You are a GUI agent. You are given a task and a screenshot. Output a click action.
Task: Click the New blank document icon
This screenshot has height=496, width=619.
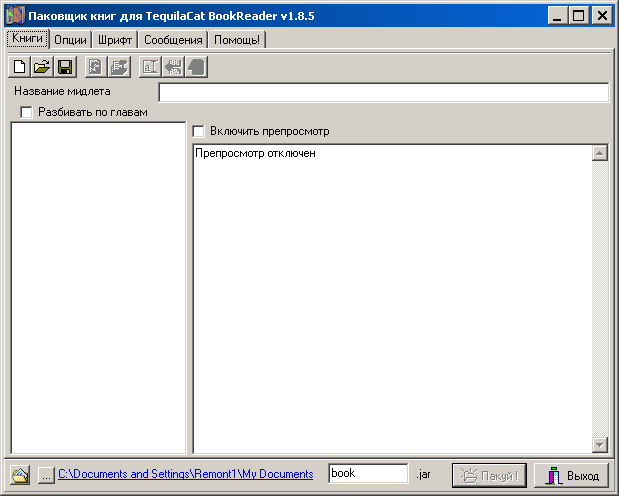(x=19, y=67)
